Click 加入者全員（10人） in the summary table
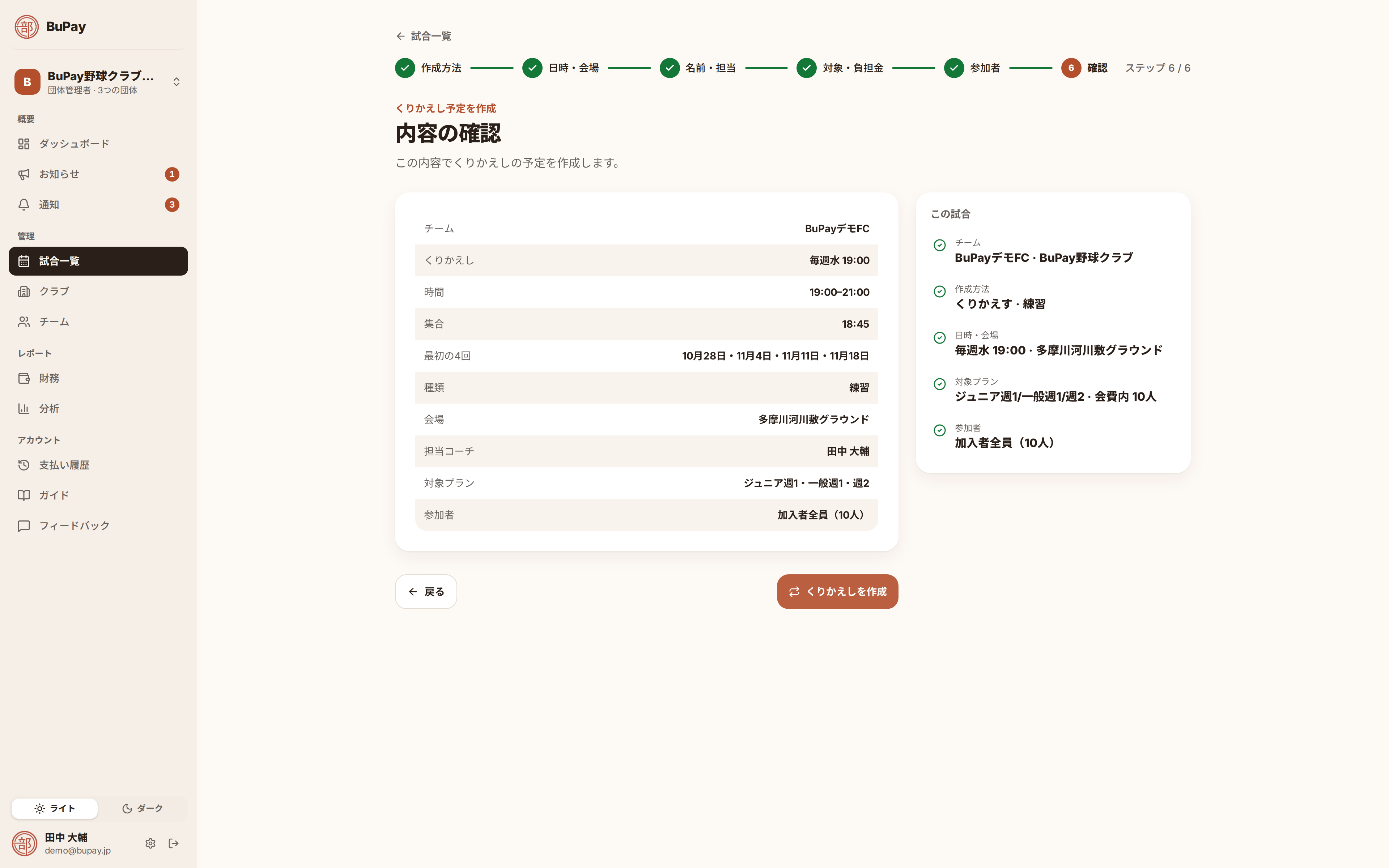1389x868 pixels. pyautogui.click(x=823, y=515)
